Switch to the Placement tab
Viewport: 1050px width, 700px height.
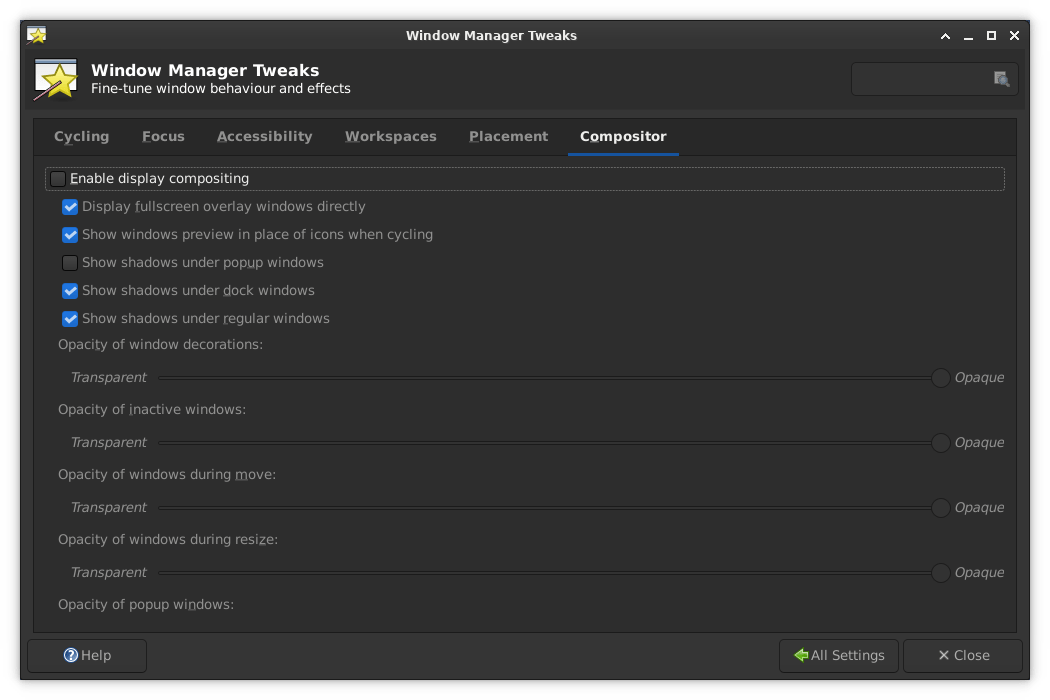pos(508,137)
